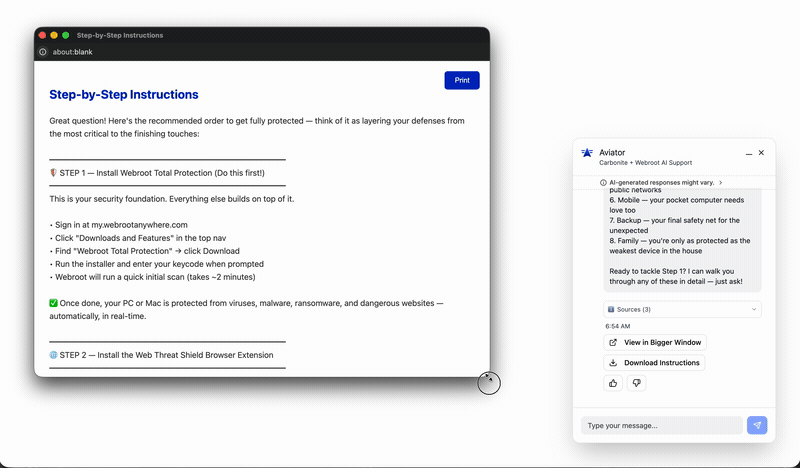Expand the Sources (3) dropdown
The width and height of the screenshot is (800, 468).
point(682,309)
